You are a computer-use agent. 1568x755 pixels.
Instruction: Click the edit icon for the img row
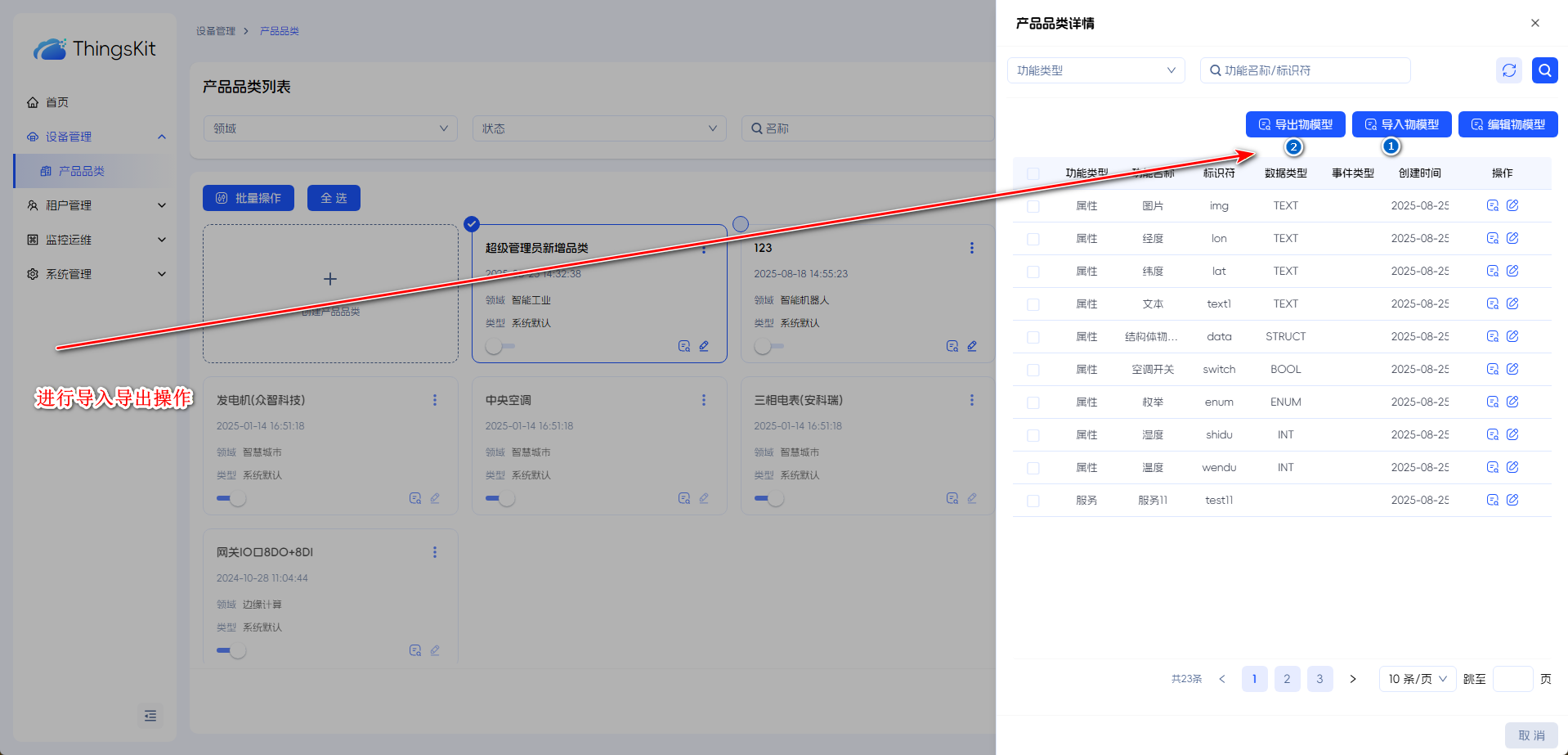coord(1512,205)
